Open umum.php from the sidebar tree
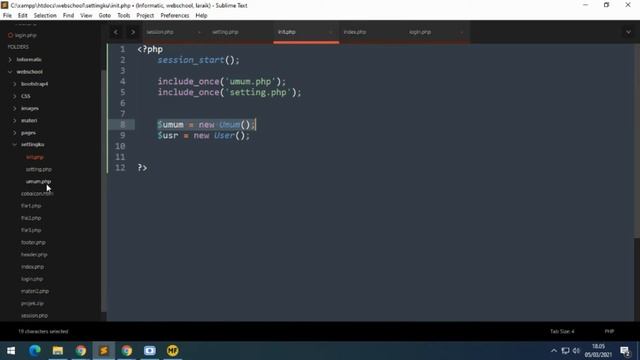640x360 pixels. [39, 182]
